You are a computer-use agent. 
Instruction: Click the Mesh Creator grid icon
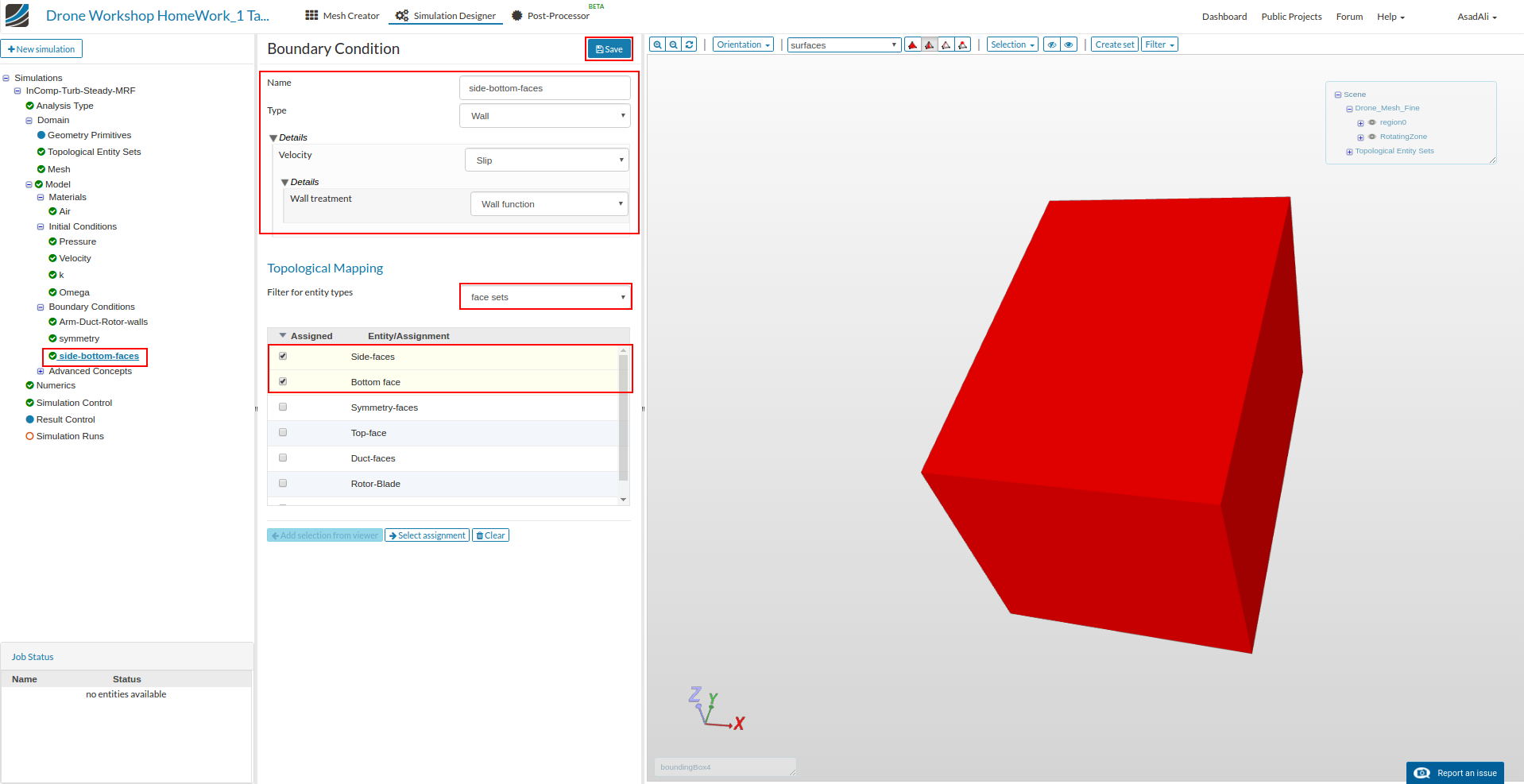(x=311, y=15)
